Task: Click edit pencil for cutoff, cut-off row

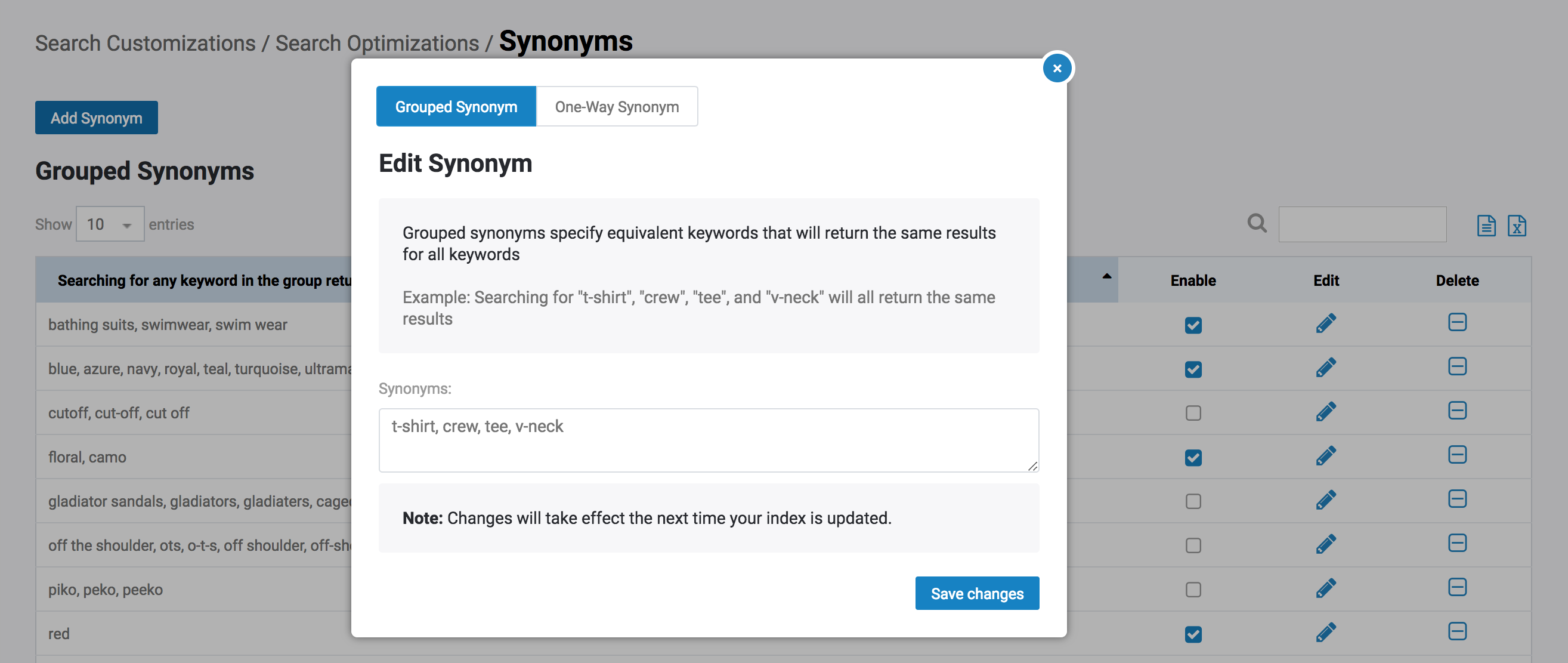Action: click(x=1325, y=412)
